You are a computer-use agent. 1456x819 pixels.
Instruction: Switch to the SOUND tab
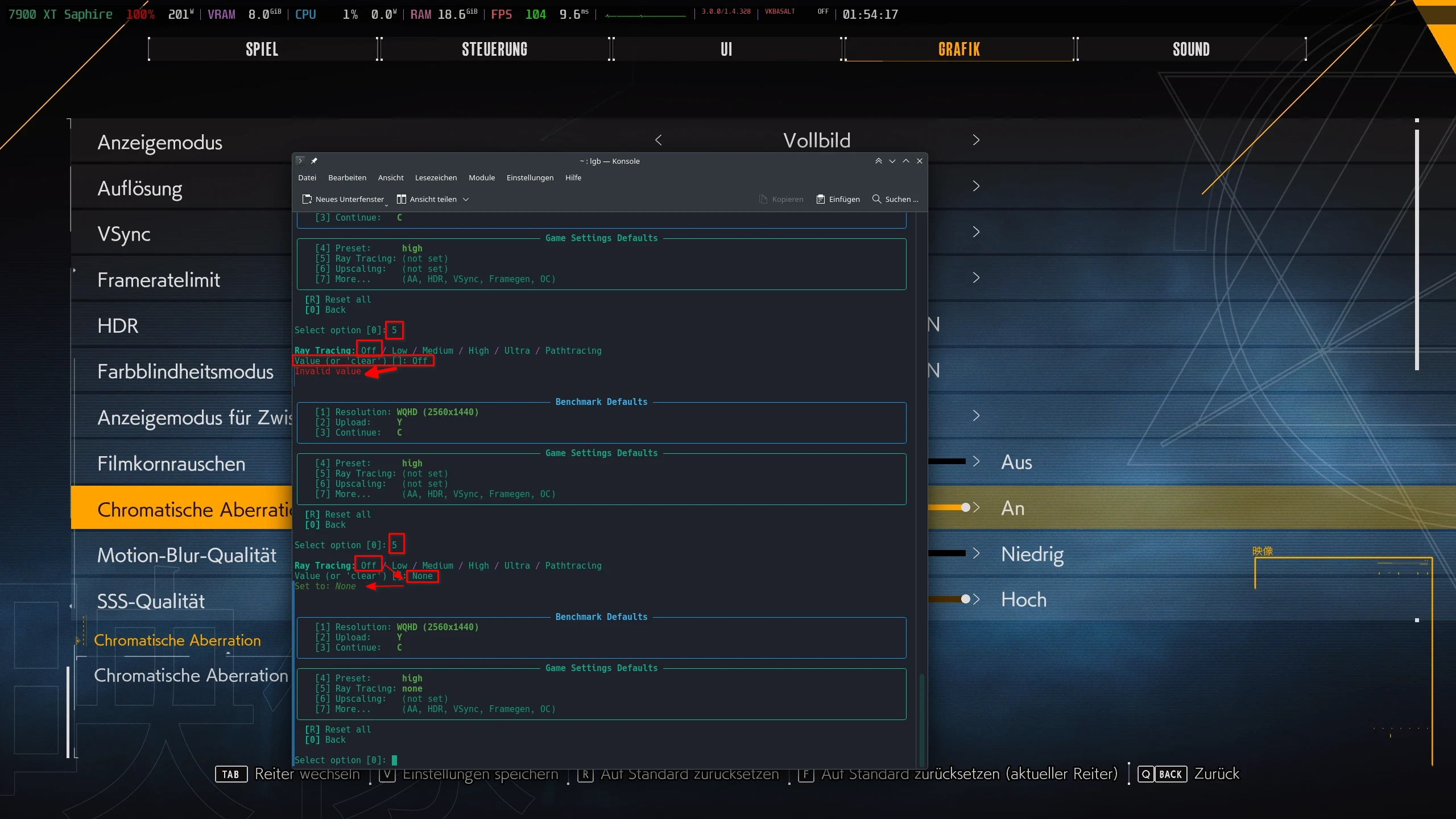[x=1190, y=49]
